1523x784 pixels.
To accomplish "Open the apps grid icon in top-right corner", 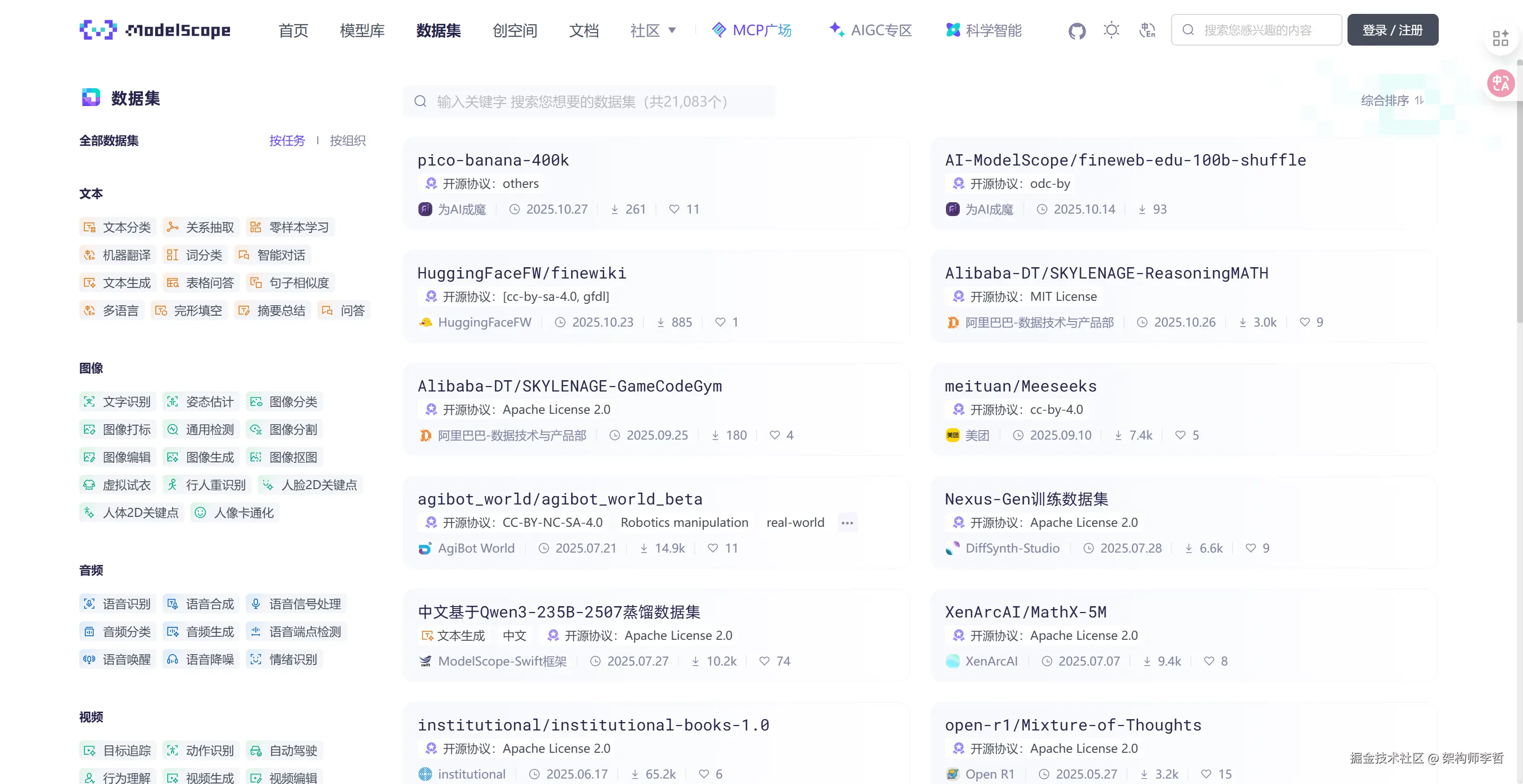I will (1501, 38).
